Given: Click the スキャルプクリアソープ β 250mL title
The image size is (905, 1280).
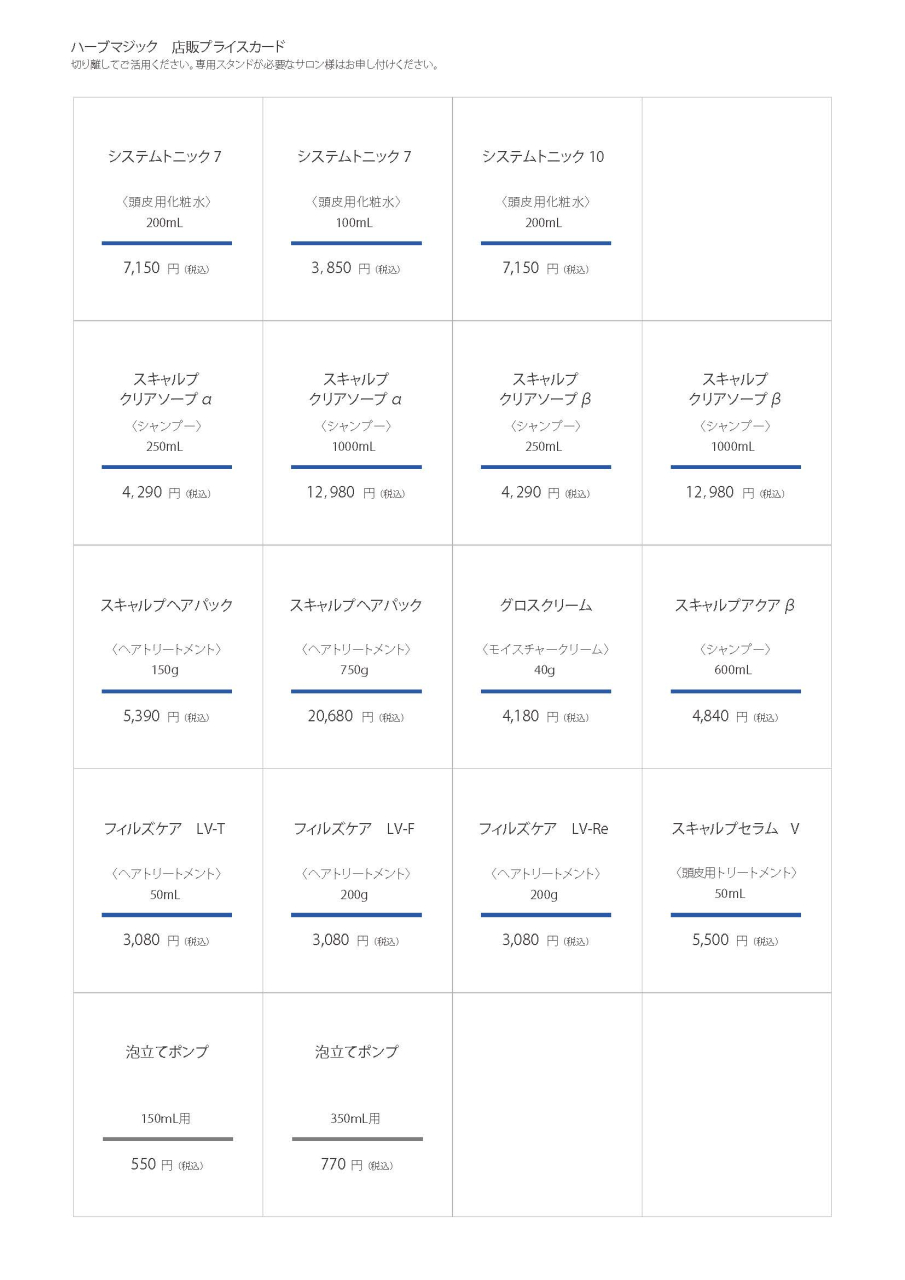Looking at the screenshot, I should [545, 389].
